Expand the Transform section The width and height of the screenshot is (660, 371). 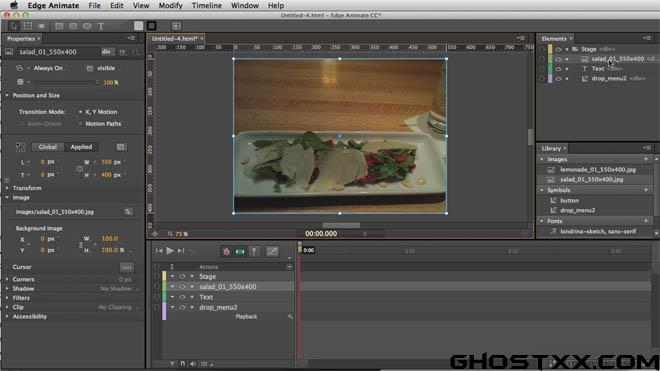tap(7, 188)
